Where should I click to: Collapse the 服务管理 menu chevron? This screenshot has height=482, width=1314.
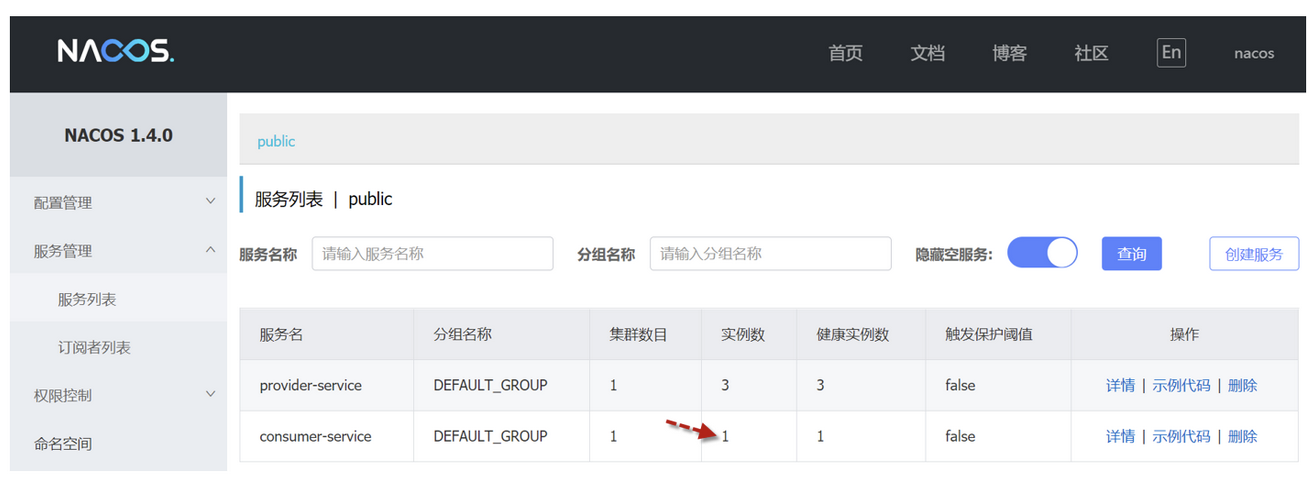(210, 251)
